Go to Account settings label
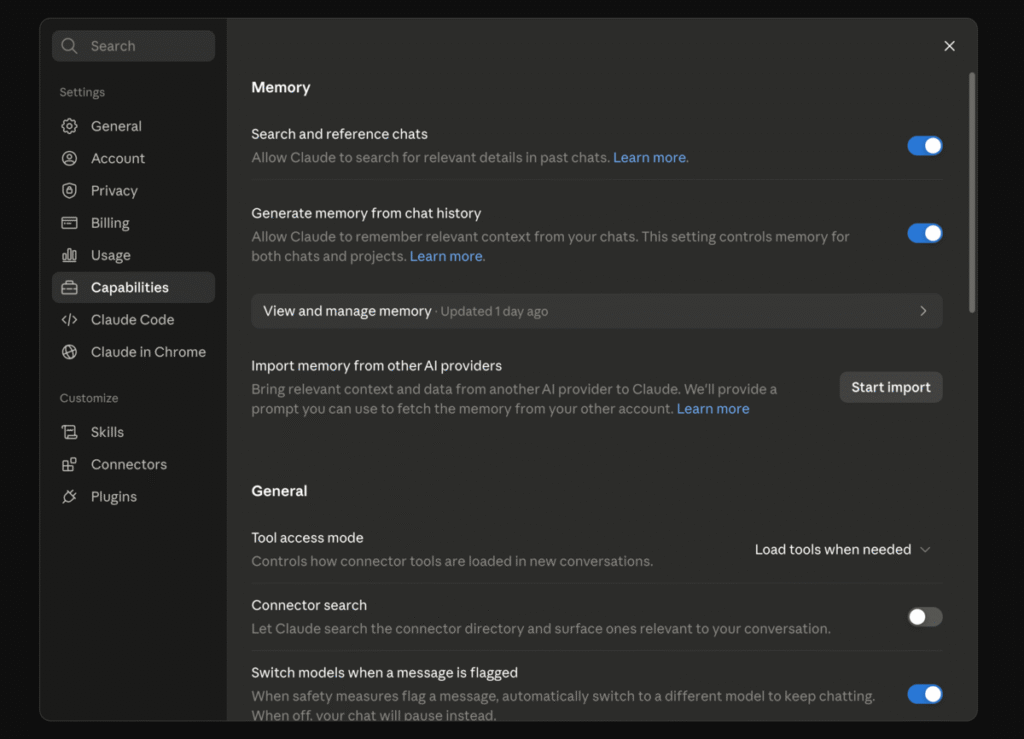Viewport: 1024px width, 739px height. tap(118, 158)
